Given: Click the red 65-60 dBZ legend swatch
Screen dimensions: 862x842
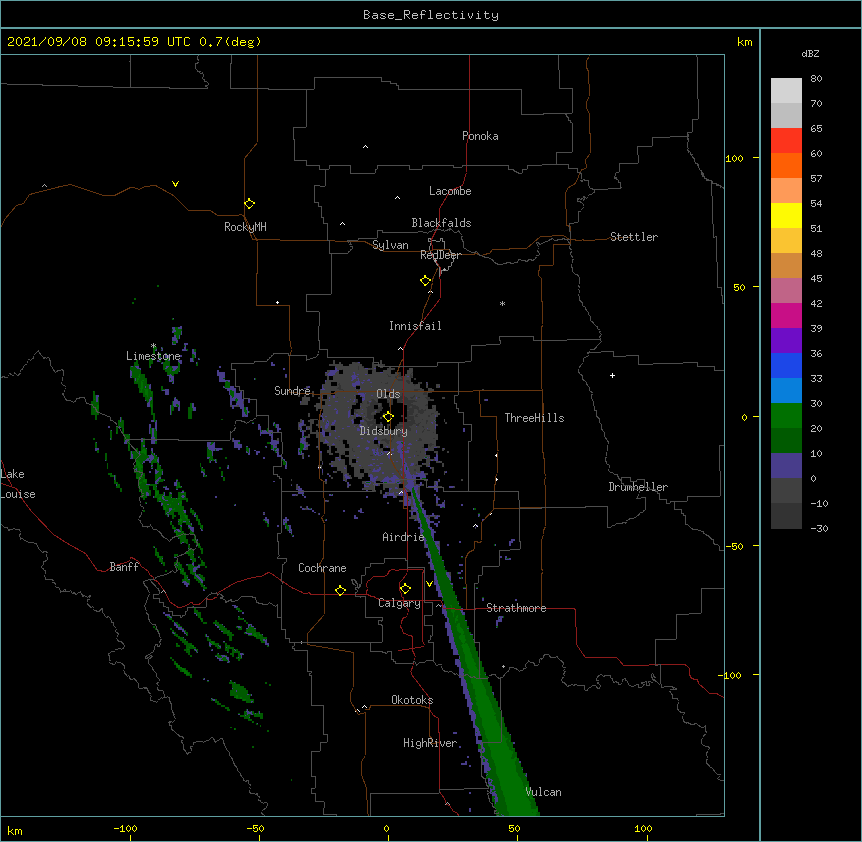Looking at the screenshot, I should 786,141.
